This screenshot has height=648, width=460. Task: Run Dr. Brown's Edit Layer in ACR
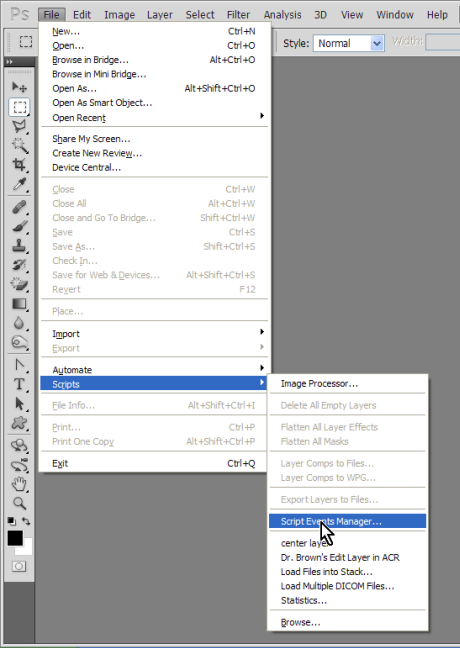point(348,557)
